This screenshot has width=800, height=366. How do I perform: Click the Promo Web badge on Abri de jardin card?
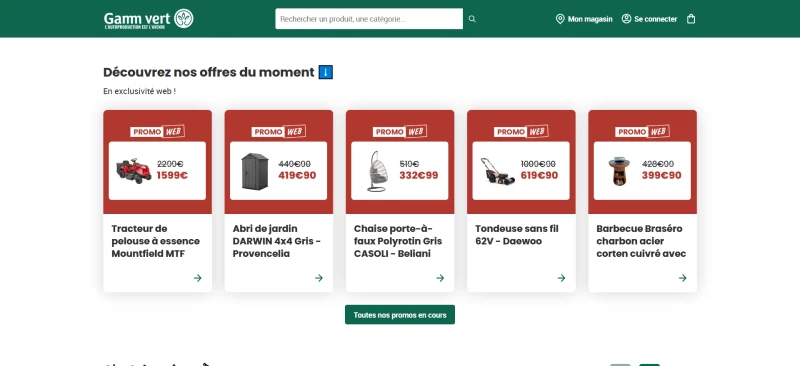pos(279,131)
